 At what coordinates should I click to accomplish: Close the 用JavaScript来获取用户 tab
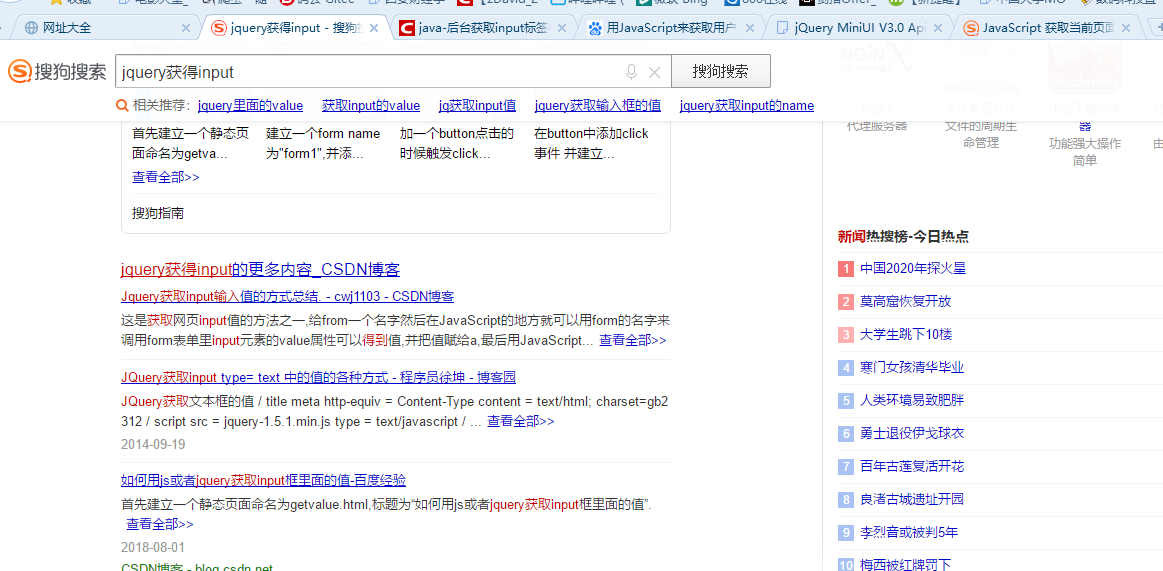pyautogui.click(x=750, y=28)
